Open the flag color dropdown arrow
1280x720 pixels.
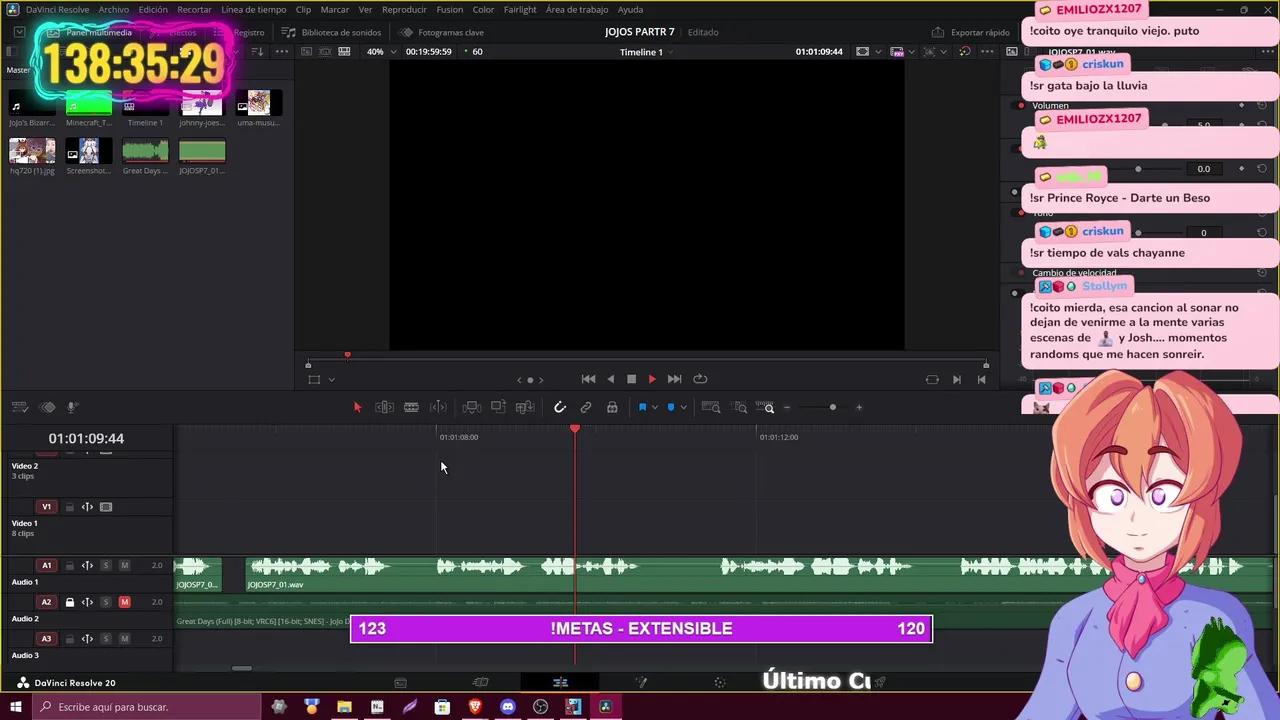655,407
